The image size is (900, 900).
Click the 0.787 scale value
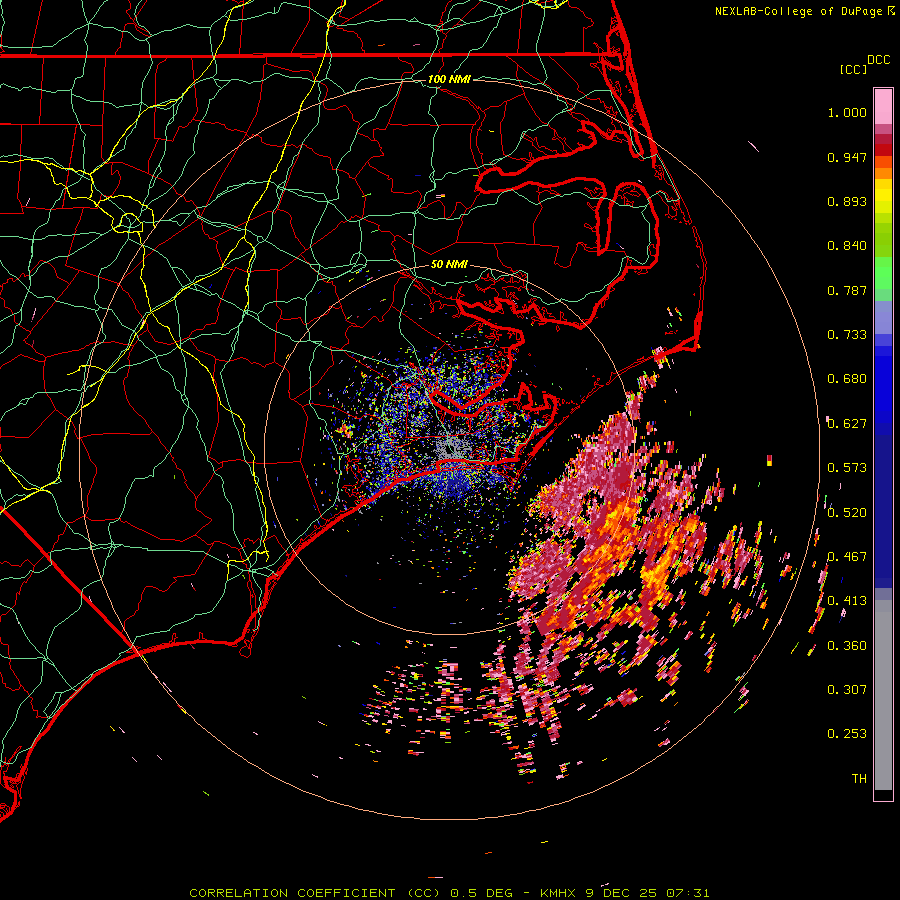click(x=847, y=290)
